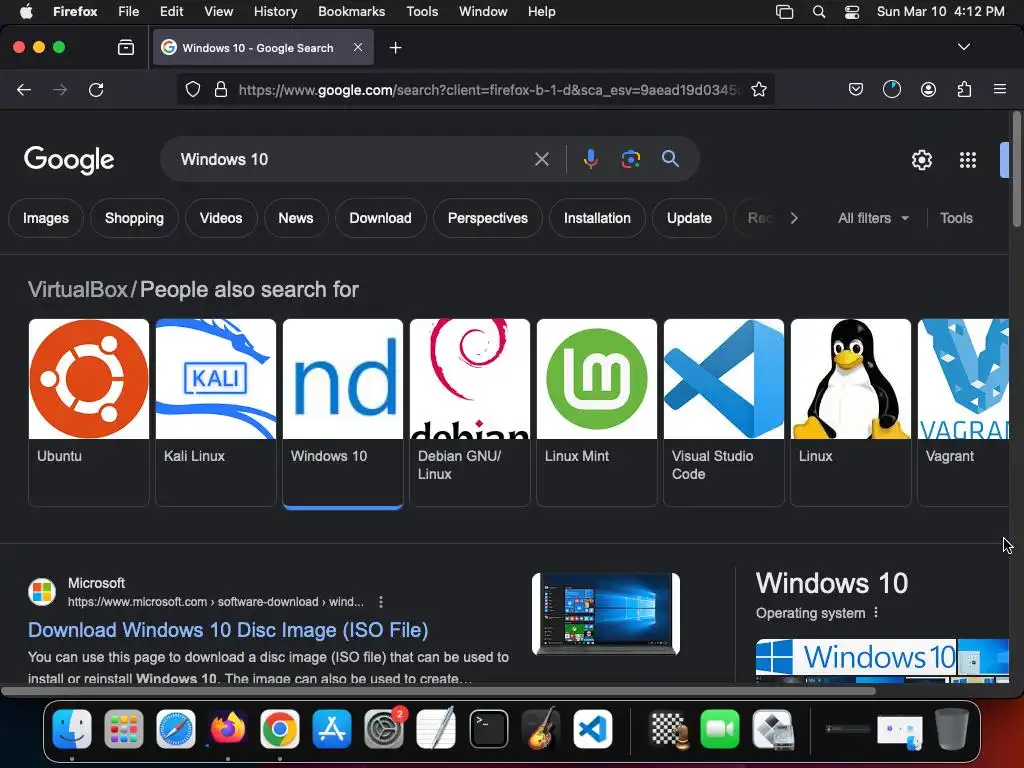
Task: Search by image with Google Lens
Action: tap(630, 159)
